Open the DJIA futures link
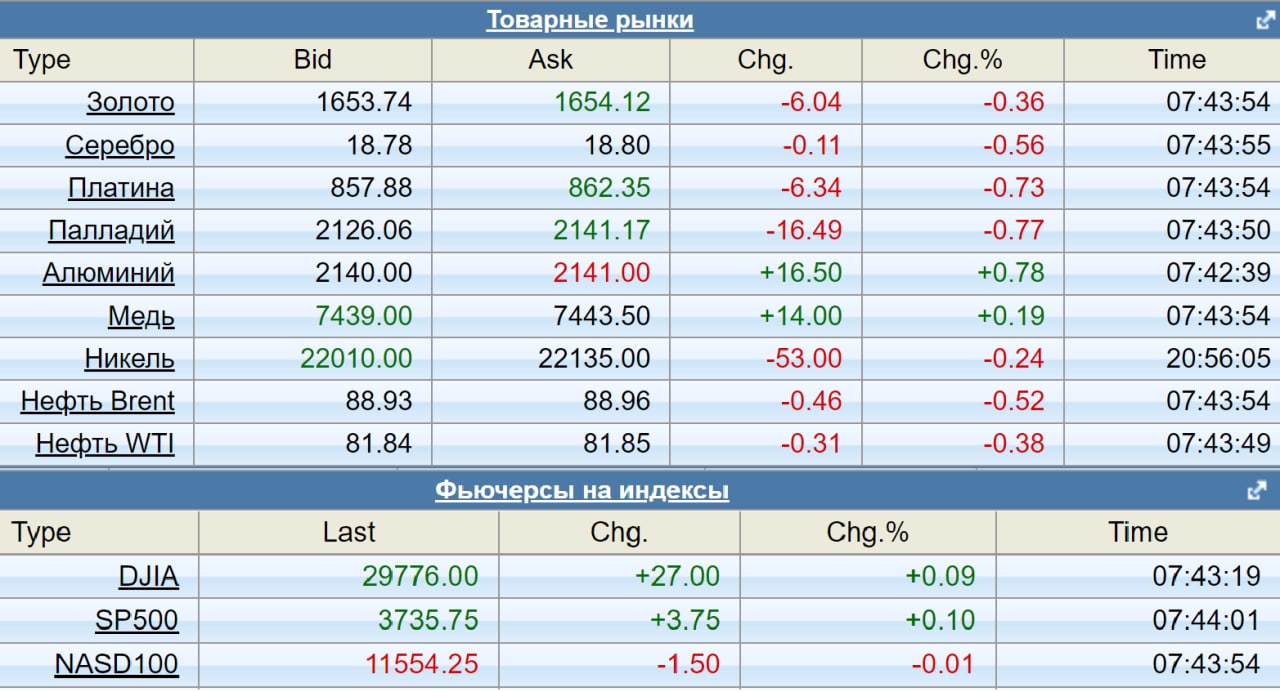Viewport: 1280px width, 692px height. click(148, 576)
